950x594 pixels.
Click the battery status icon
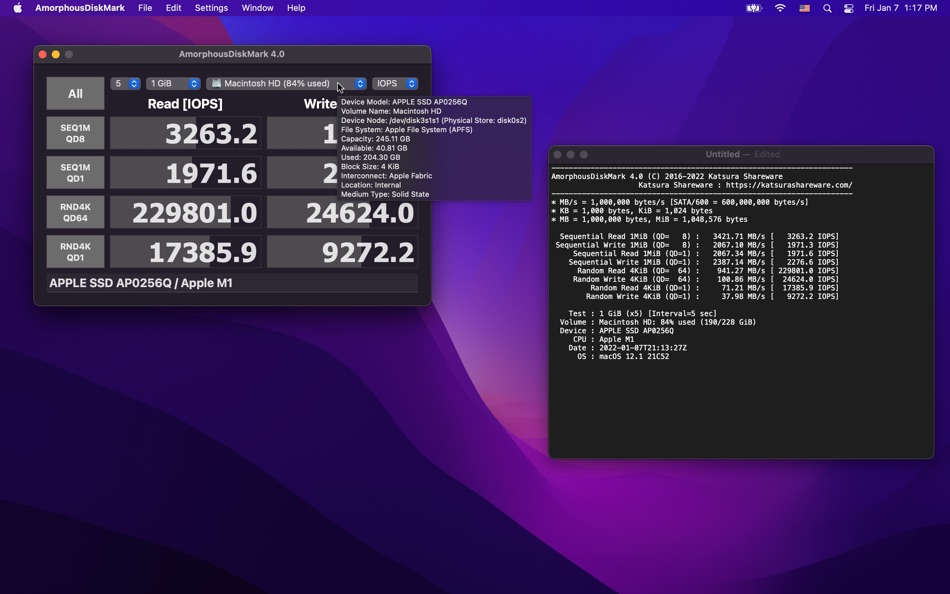754,8
